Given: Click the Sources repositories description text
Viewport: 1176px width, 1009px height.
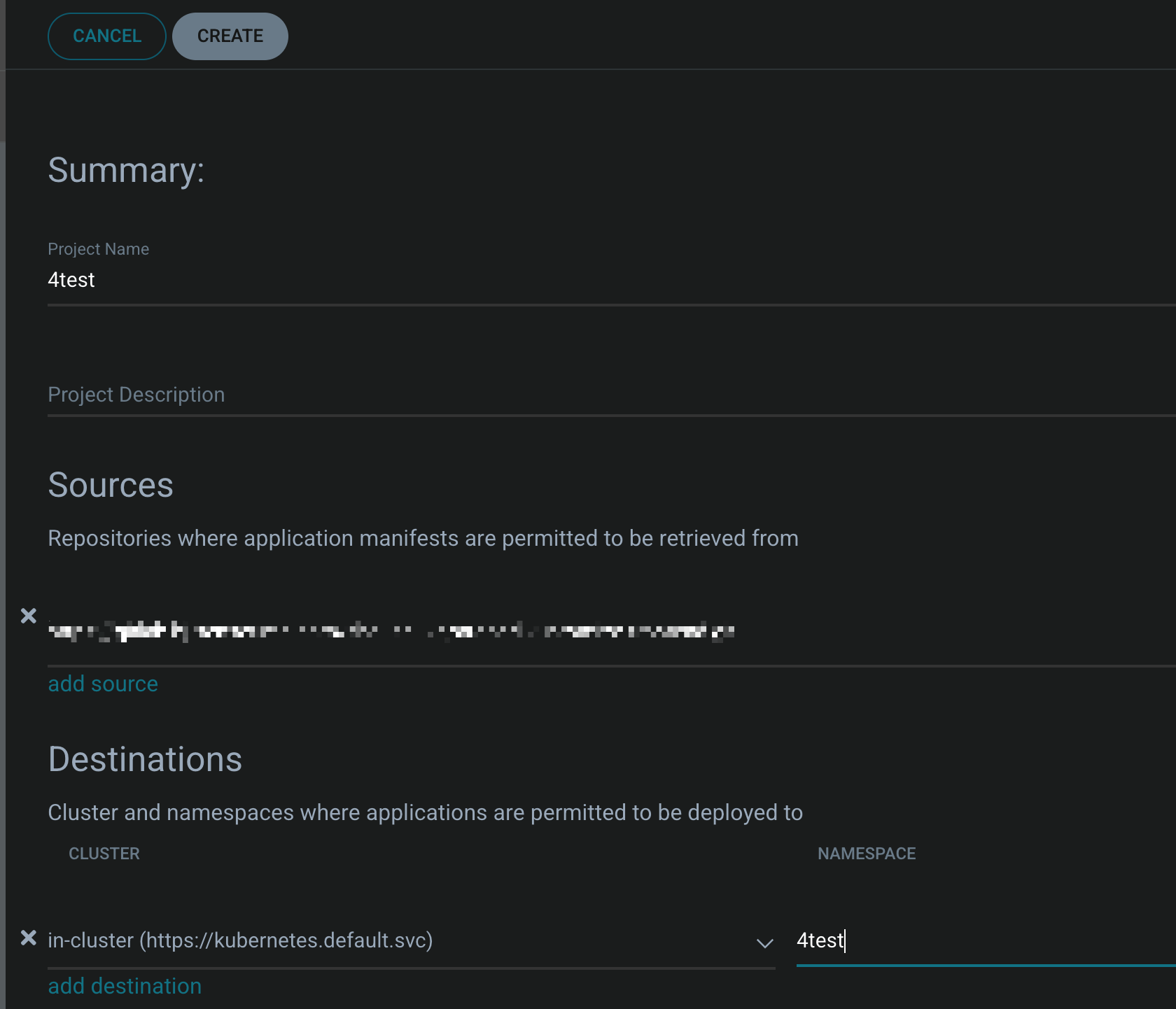Looking at the screenshot, I should point(423,538).
